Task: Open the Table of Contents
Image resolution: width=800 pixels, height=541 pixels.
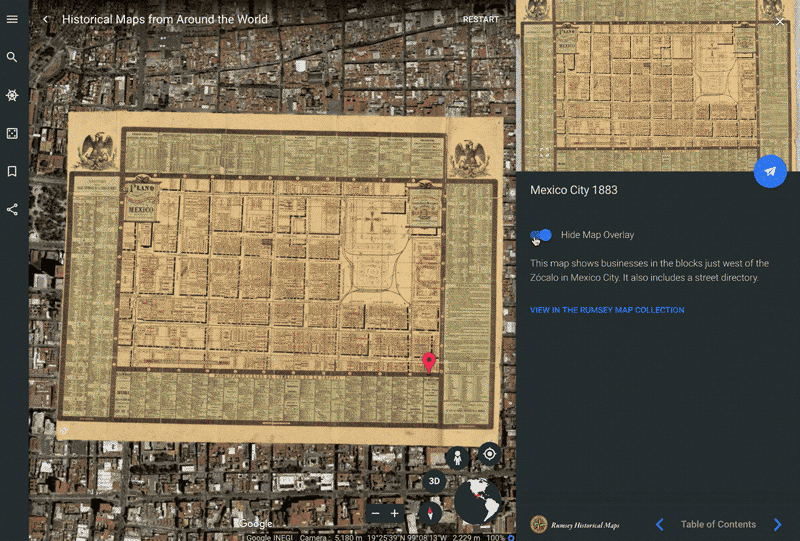Action: (x=718, y=524)
